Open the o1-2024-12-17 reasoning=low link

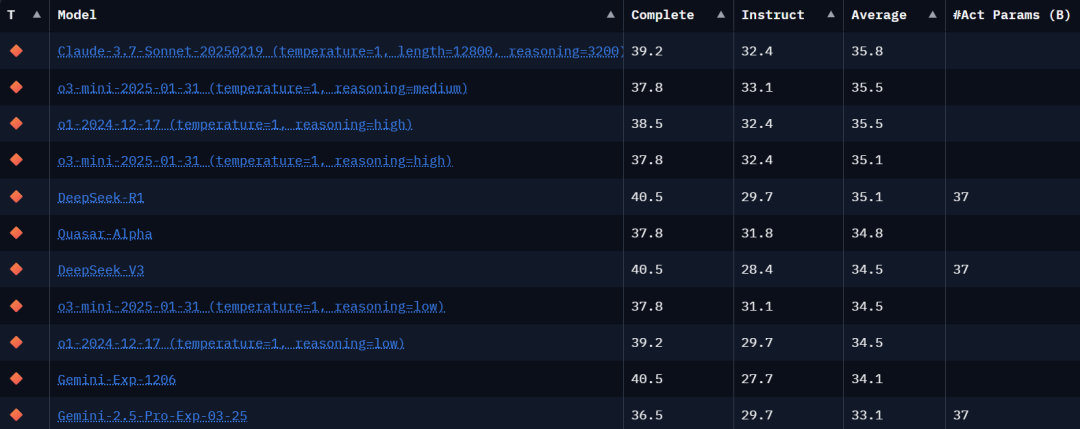(231, 343)
